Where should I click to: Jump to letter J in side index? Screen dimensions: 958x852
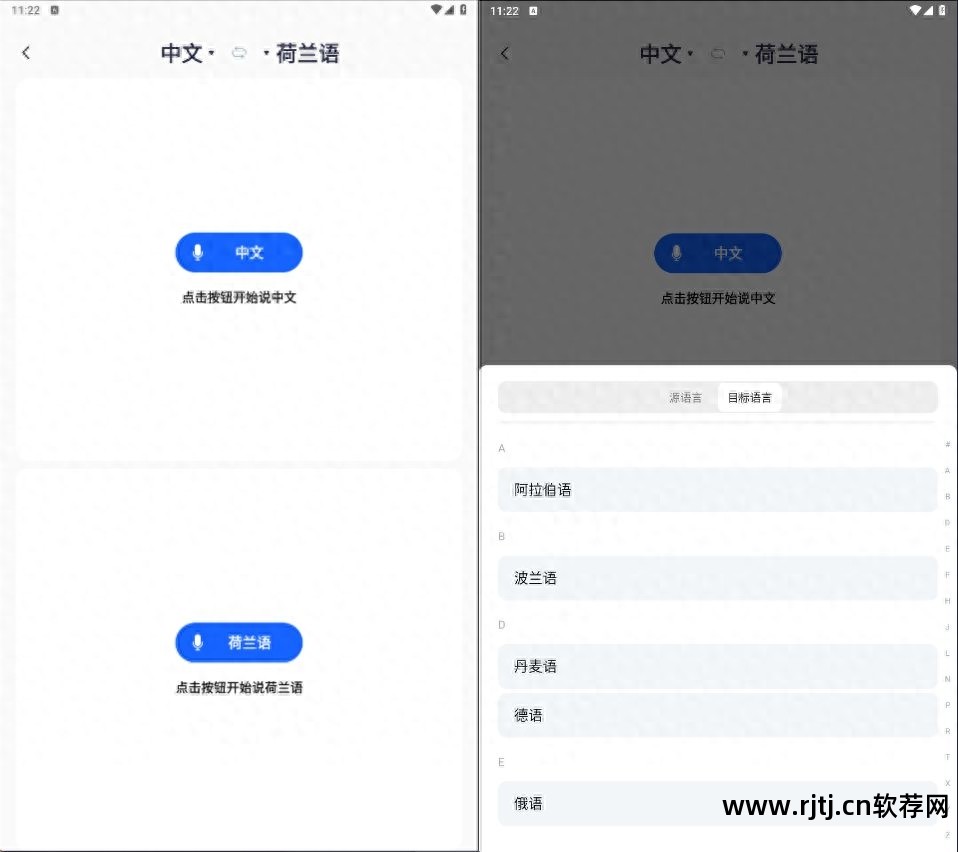pos(948,627)
